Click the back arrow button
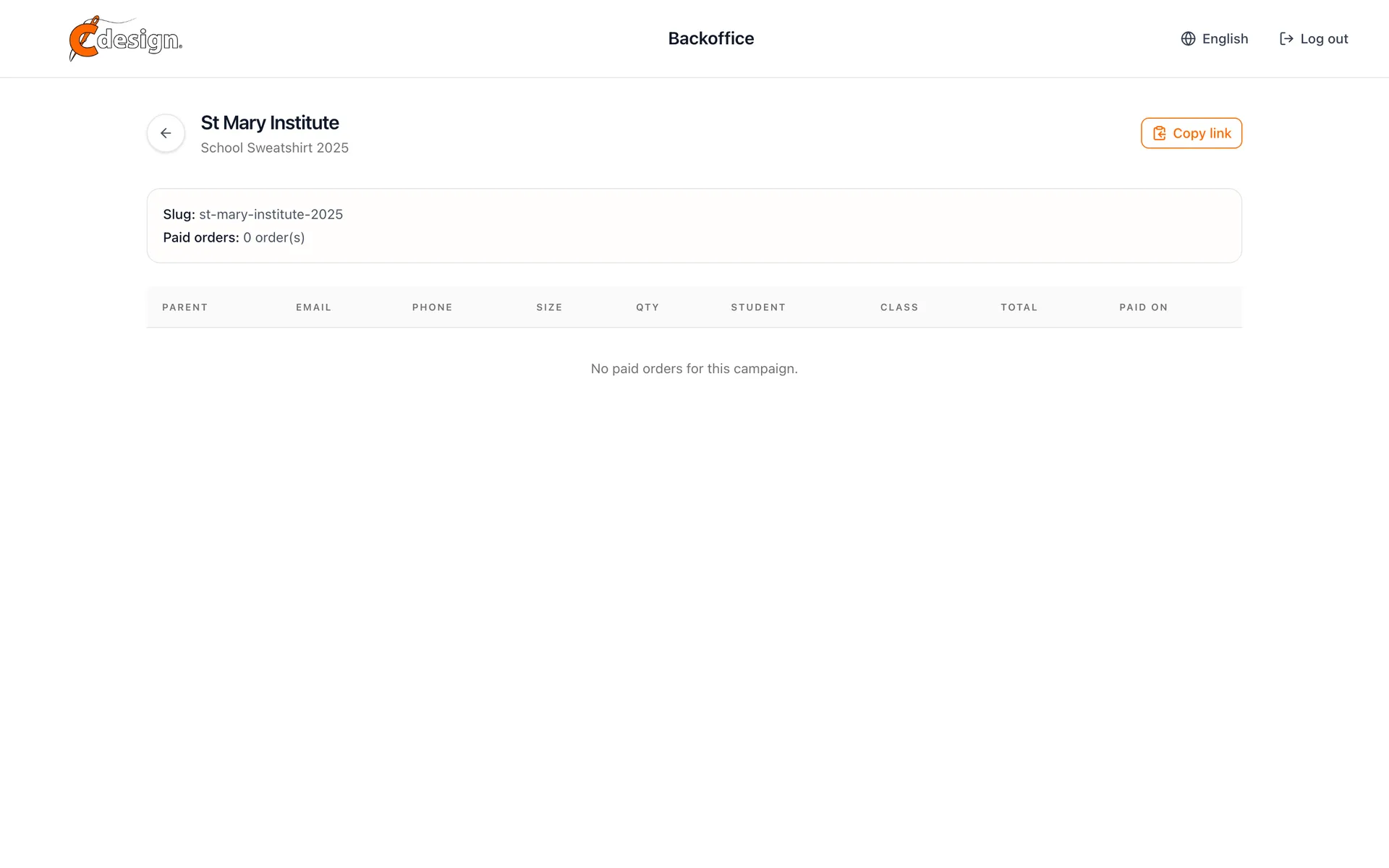Screen dimensions: 1389x868 pyautogui.click(x=166, y=133)
